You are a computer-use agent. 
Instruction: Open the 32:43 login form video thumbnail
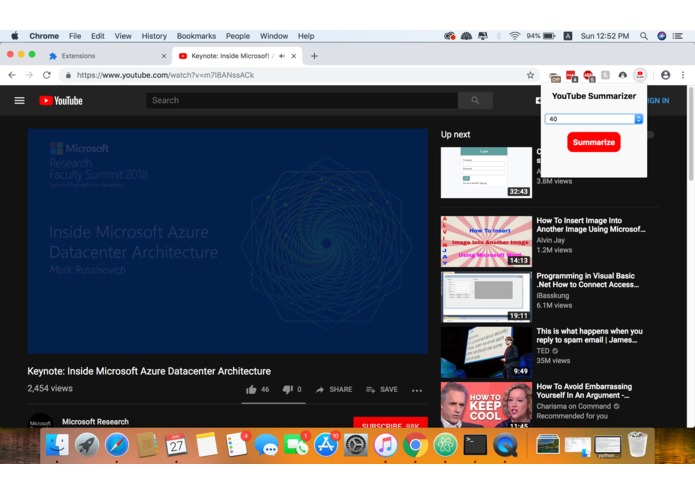point(486,172)
